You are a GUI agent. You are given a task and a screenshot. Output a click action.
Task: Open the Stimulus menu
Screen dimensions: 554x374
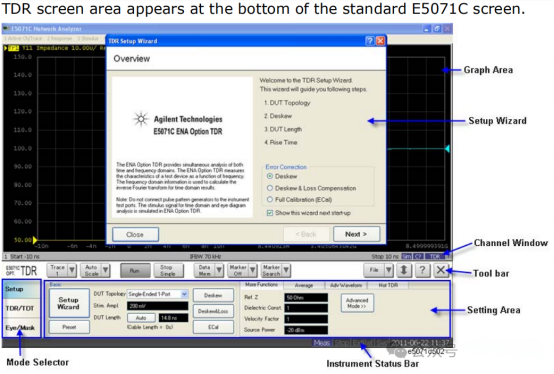pyautogui.click(x=88, y=38)
